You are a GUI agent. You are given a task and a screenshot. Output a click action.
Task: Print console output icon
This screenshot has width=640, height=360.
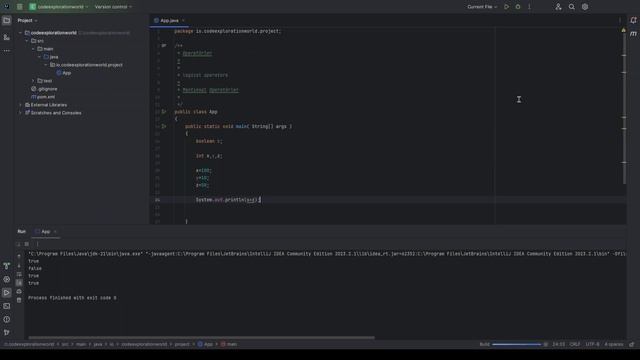coord(19,291)
